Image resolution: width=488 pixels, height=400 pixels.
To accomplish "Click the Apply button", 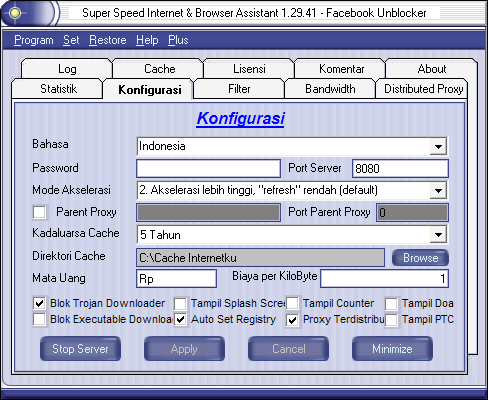I will [x=184, y=349].
